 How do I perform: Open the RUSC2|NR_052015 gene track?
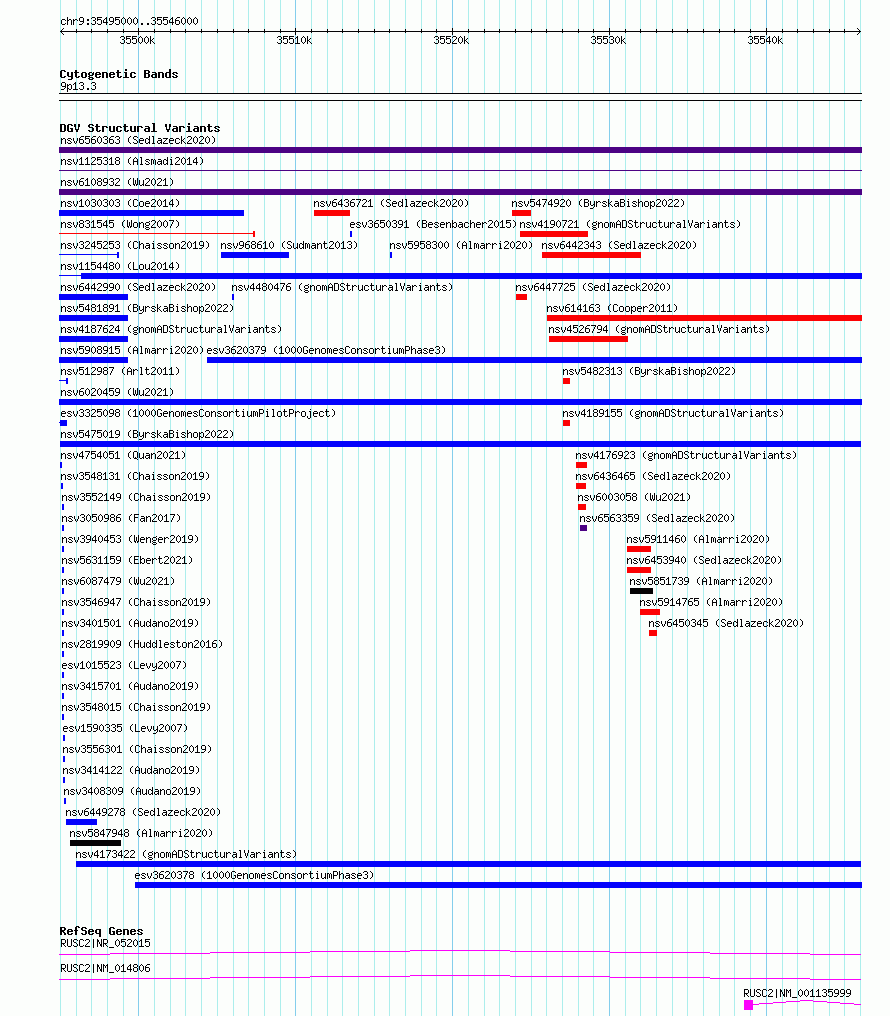(105, 943)
